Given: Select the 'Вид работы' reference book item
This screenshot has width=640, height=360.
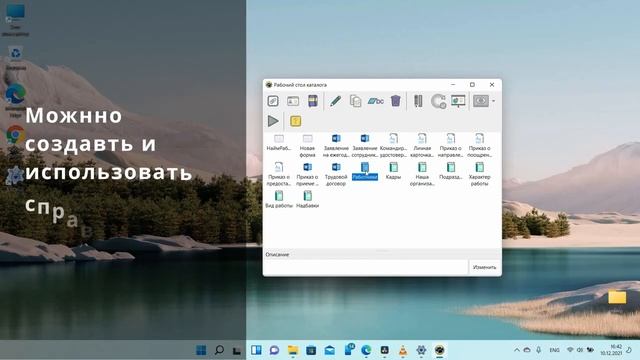Looking at the screenshot, I should point(279,200).
